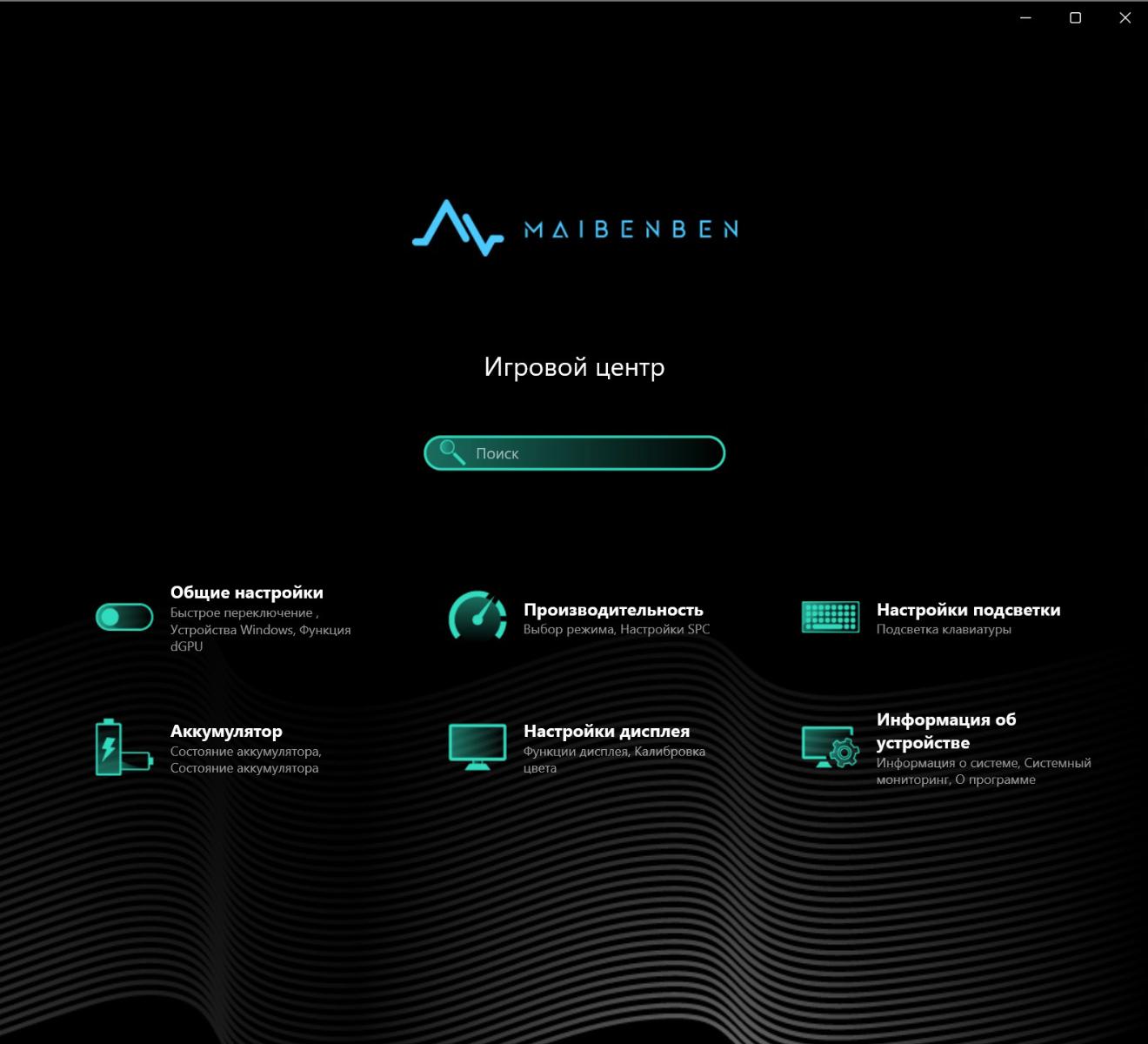This screenshot has height=1044, width=1148.
Task: Click the Игровой центр title
Action: click(574, 367)
